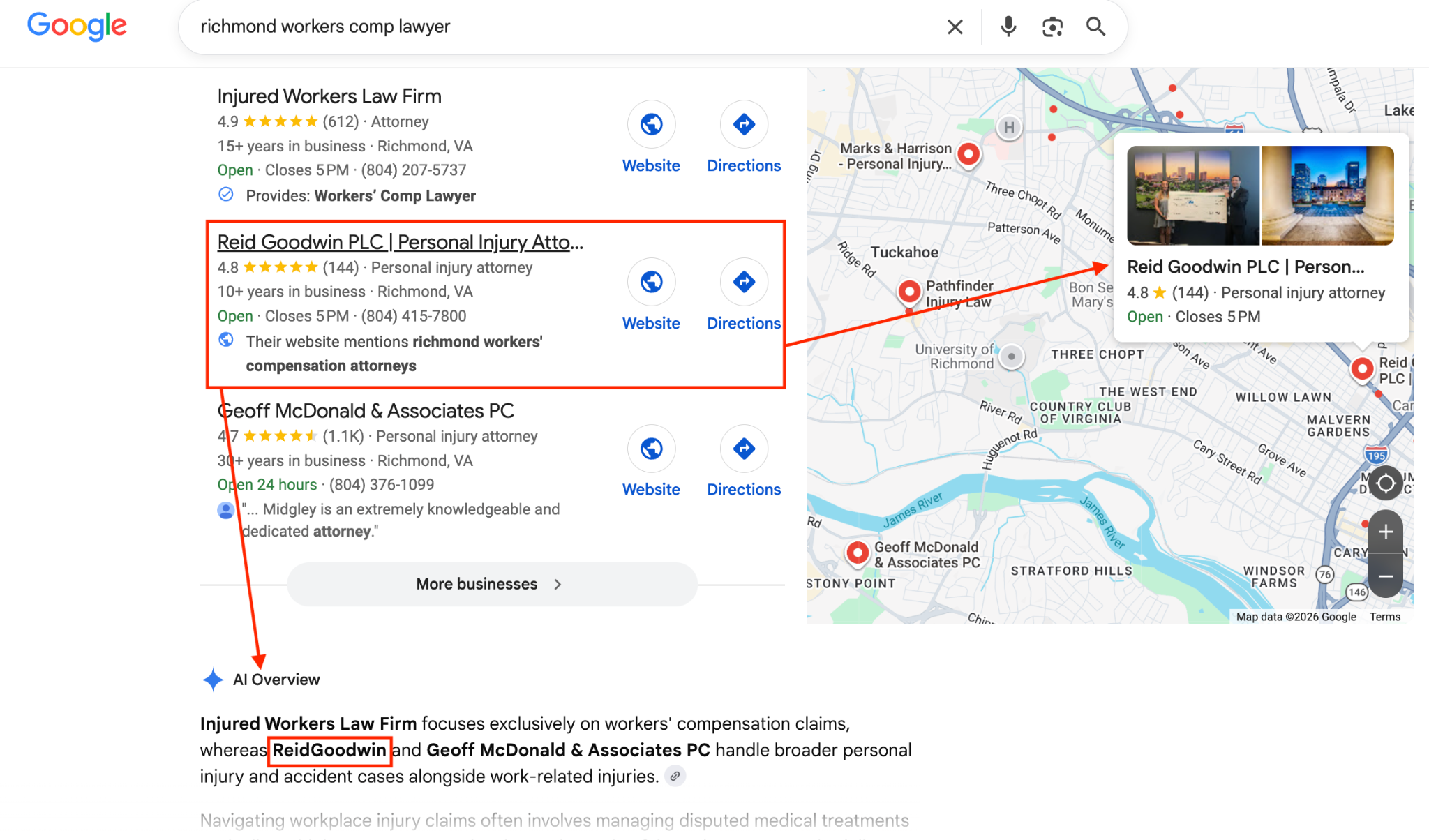Click source link icon after AI Overview paragraph

click(675, 776)
